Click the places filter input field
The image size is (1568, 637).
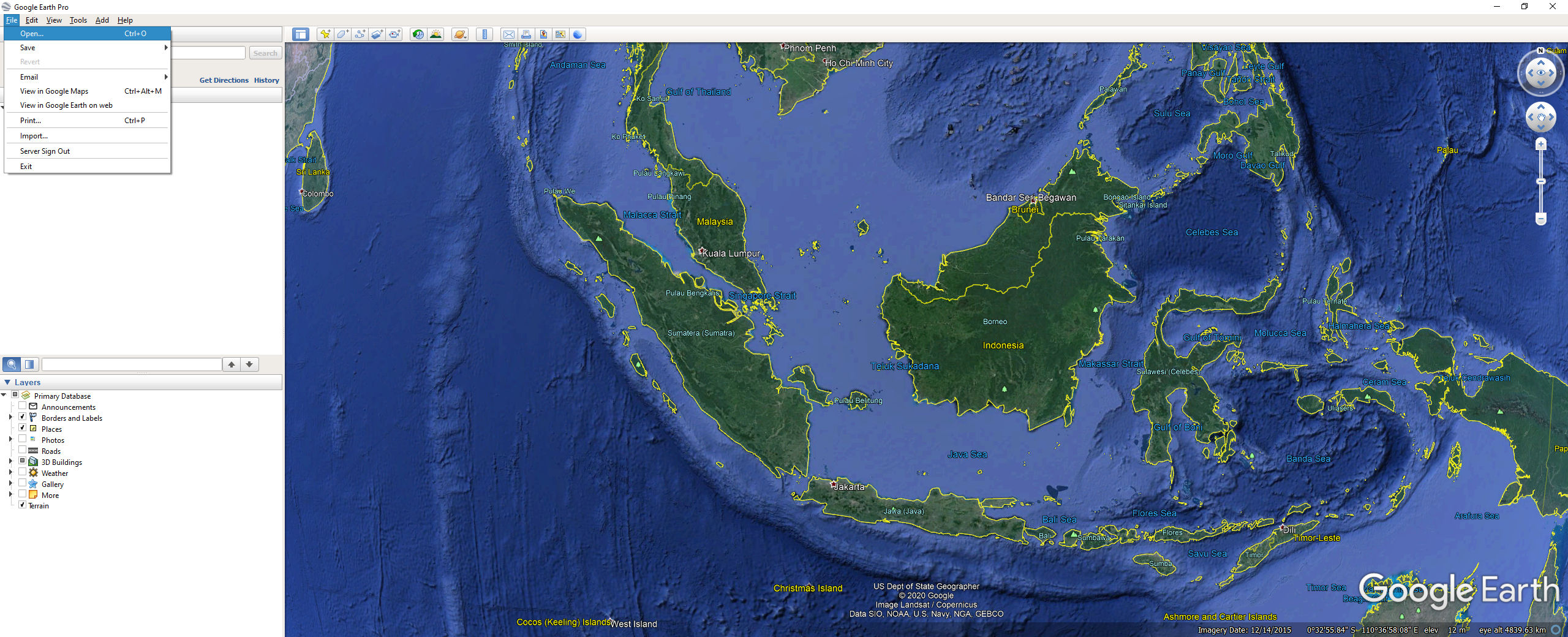132,364
